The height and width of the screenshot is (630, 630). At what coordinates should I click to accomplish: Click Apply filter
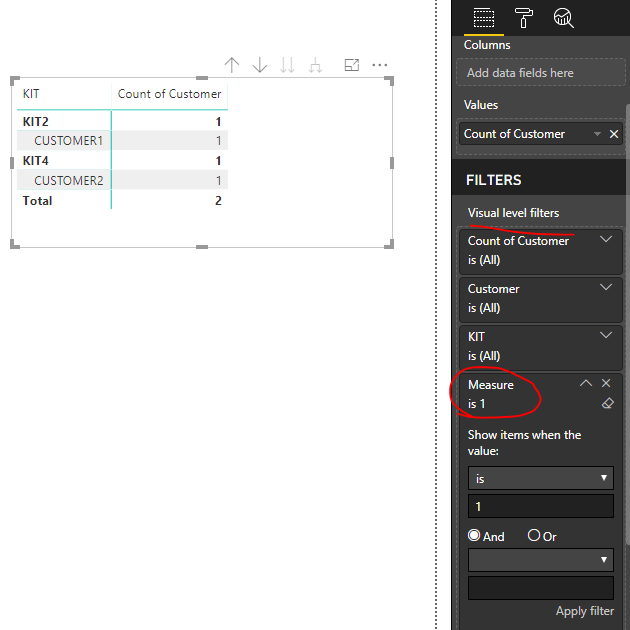pyautogui.click(x=585, y=611)
